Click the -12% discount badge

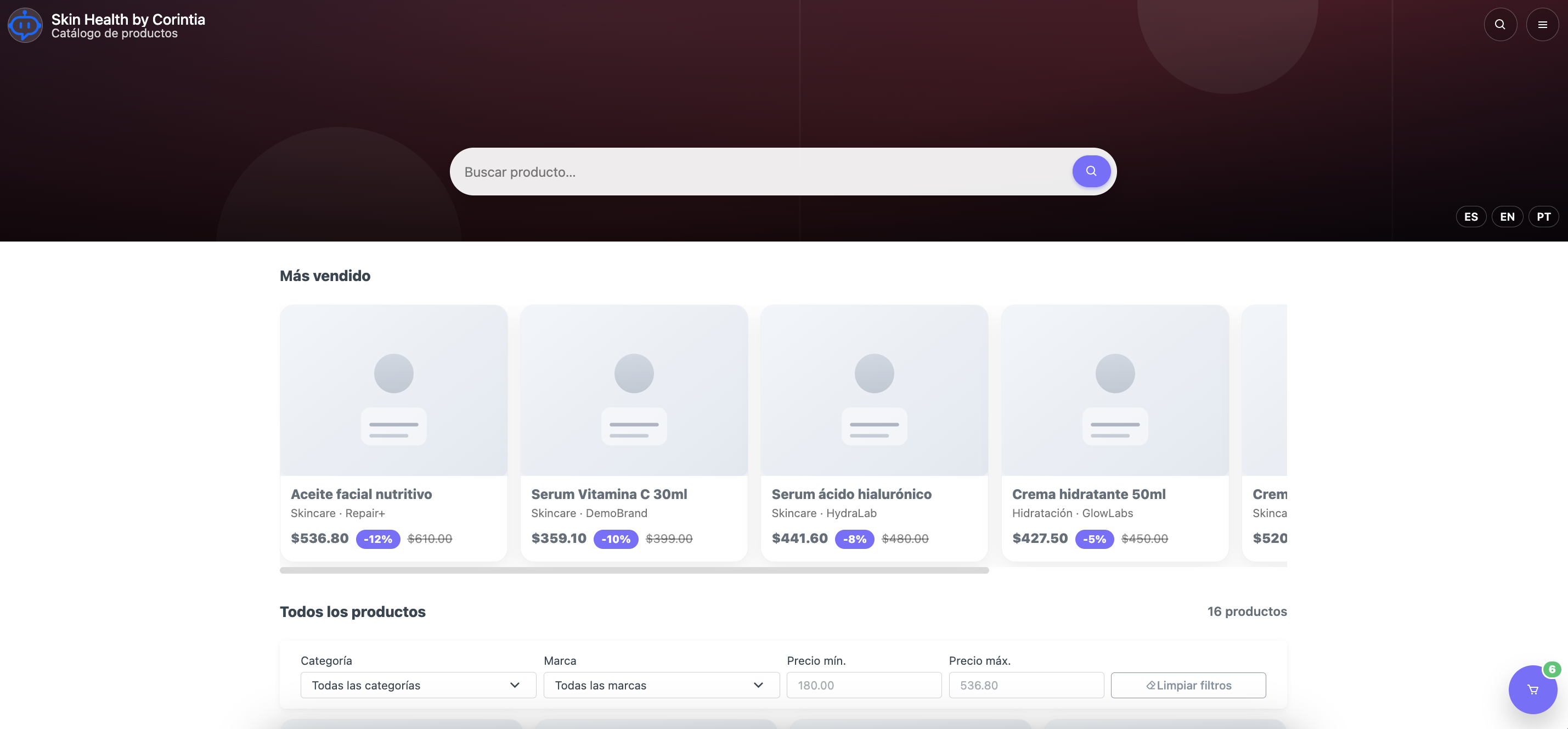pos(377,539)
